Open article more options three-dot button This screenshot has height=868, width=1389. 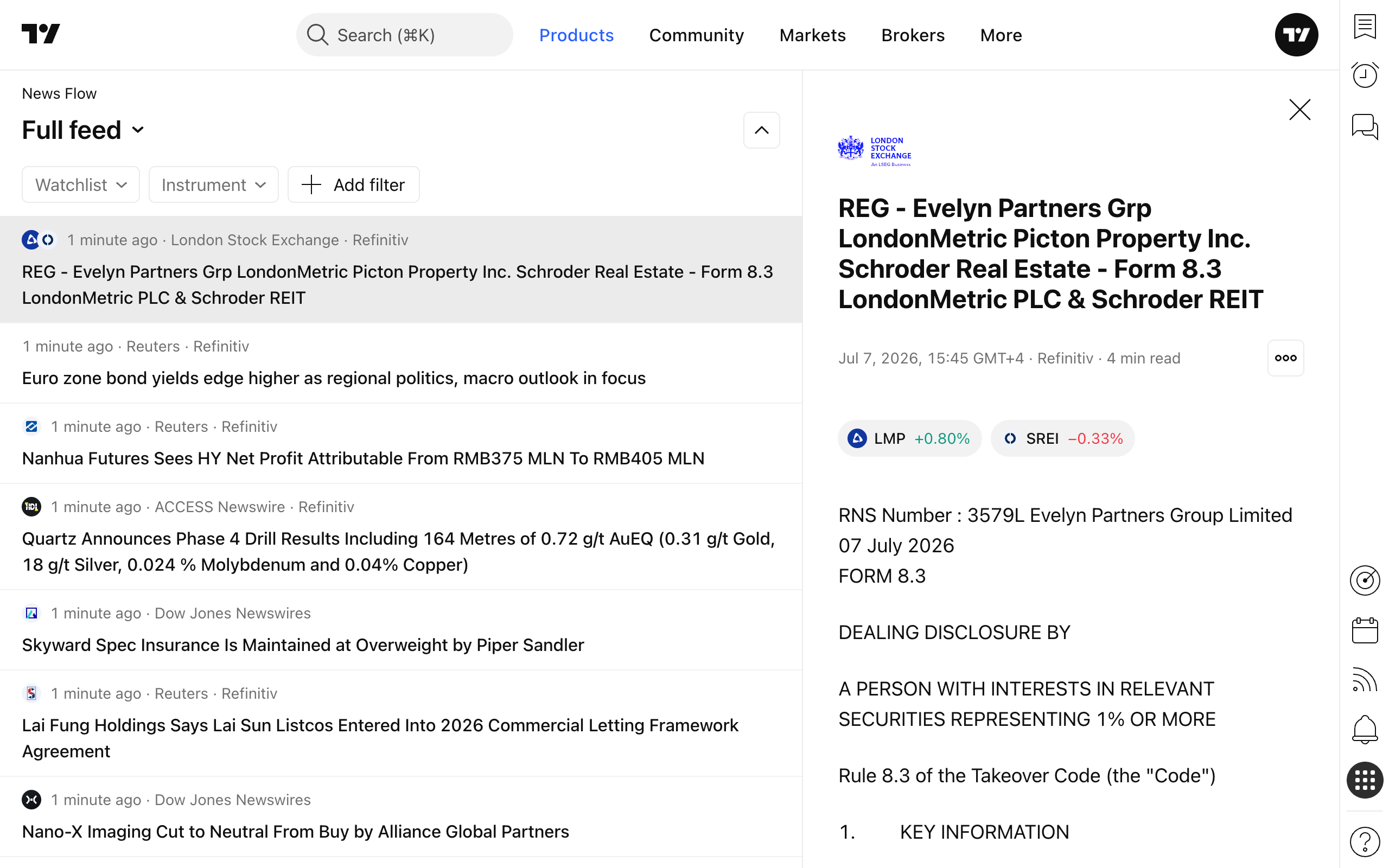click(1285, 358)
